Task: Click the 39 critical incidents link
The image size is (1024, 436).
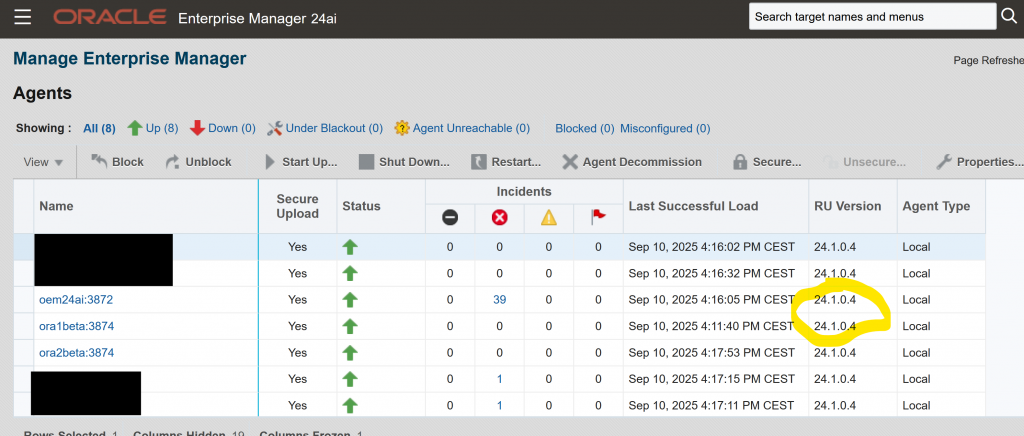Action: pyautogui.click(x=499, y=299)
